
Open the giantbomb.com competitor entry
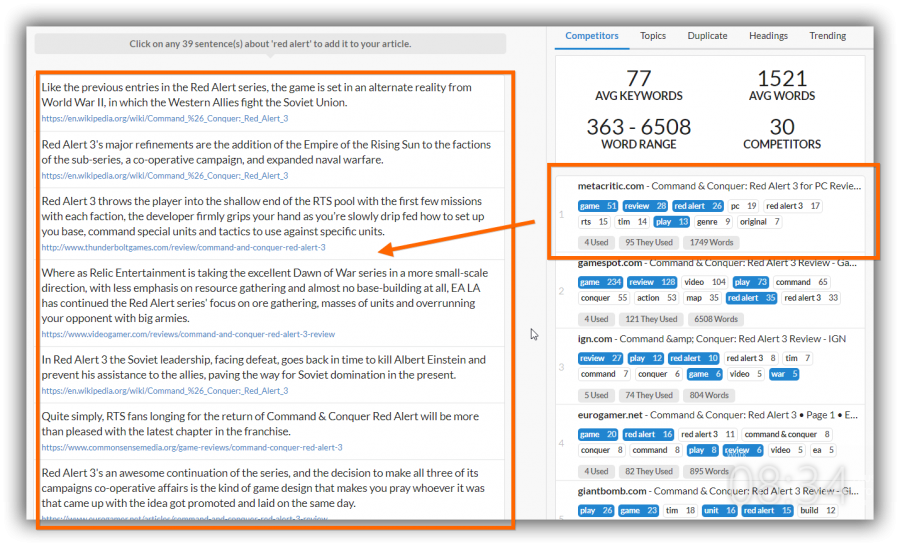[x=718, y=491]
